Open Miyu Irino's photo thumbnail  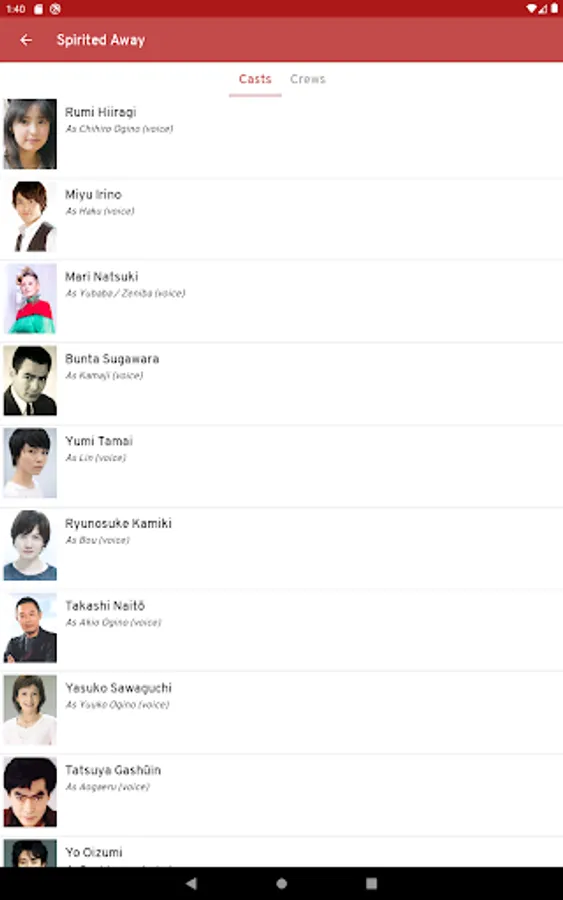click(x=30, y=216)
